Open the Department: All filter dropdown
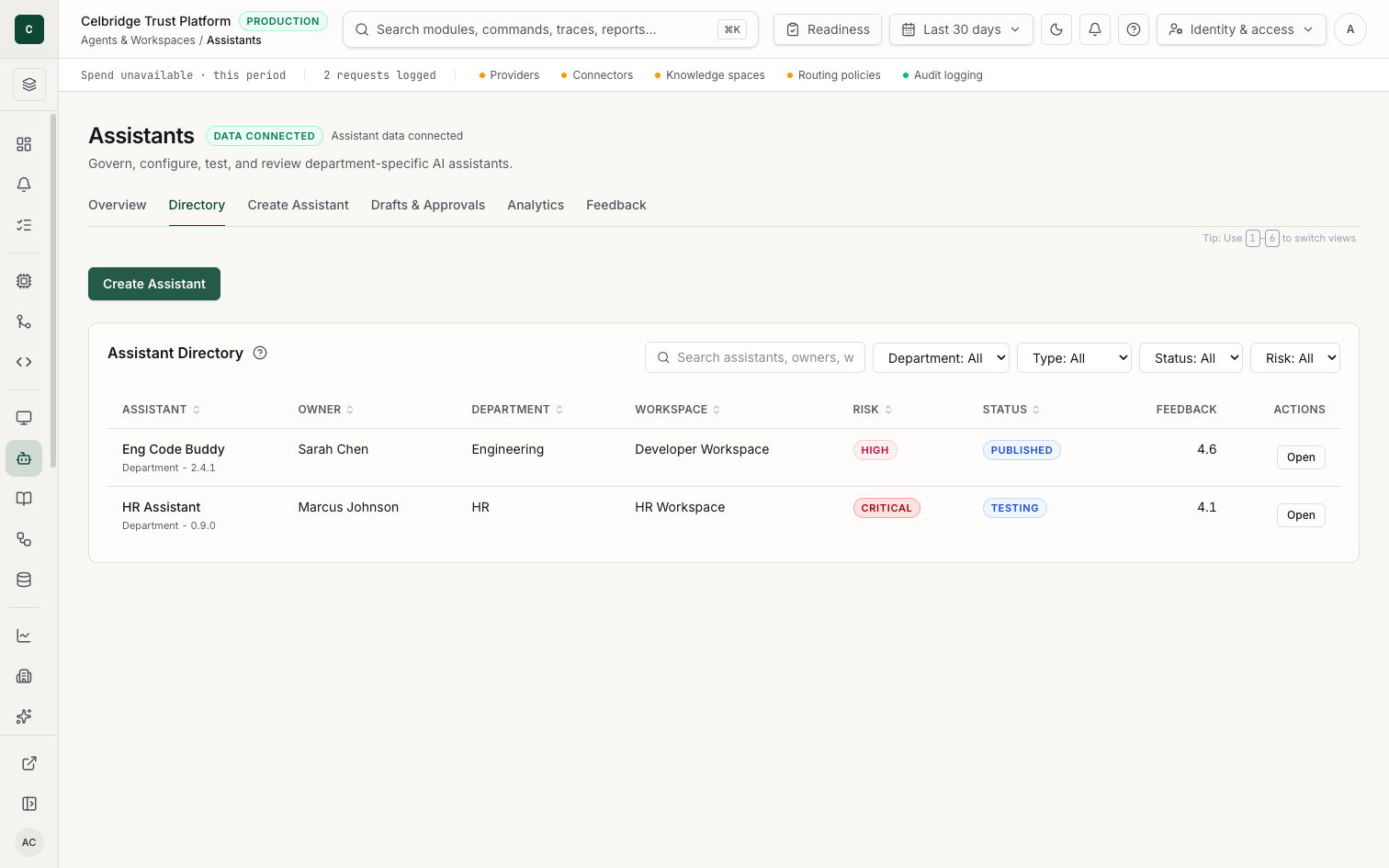 (941, 358)
